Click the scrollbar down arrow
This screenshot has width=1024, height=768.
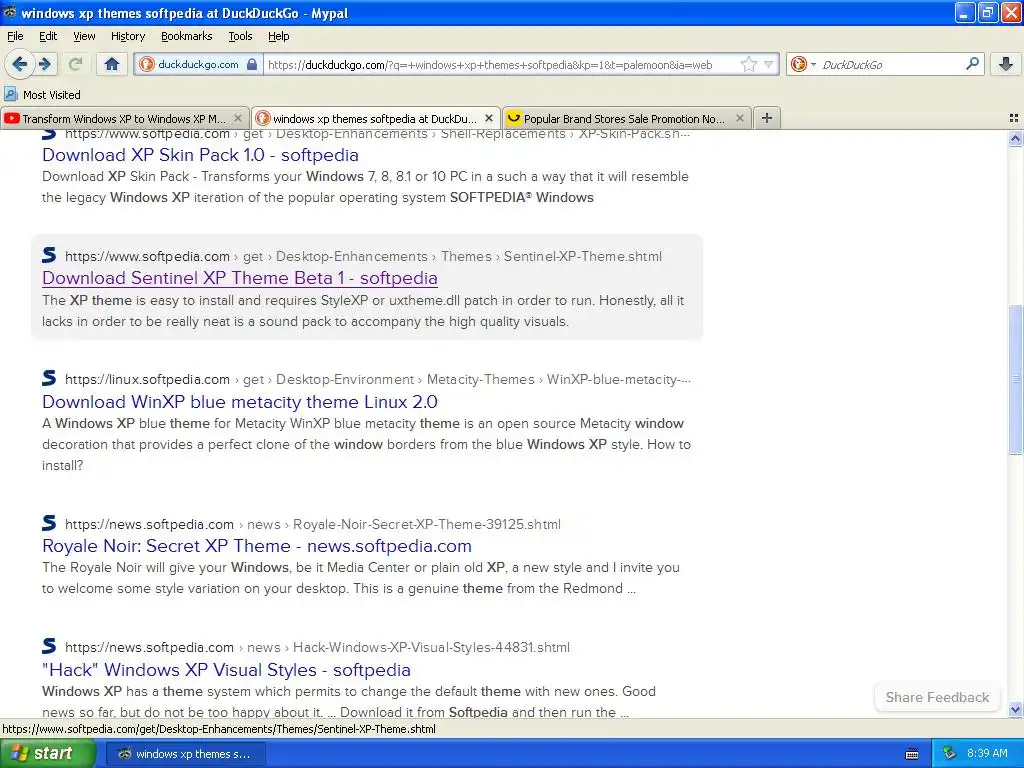pos(1015,709)
